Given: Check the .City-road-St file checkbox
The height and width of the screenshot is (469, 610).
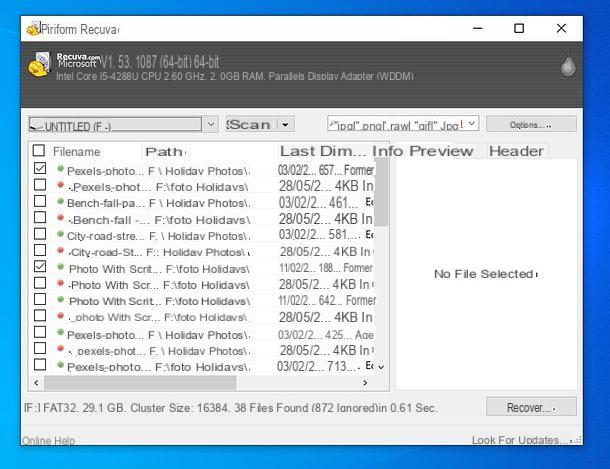Looking at the screenshot, I should [40, 250].
